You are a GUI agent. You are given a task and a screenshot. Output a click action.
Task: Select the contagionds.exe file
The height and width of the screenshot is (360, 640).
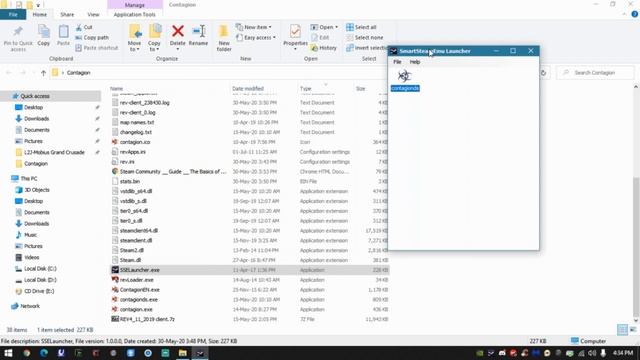pyautogui.click(x=249, y=300)
